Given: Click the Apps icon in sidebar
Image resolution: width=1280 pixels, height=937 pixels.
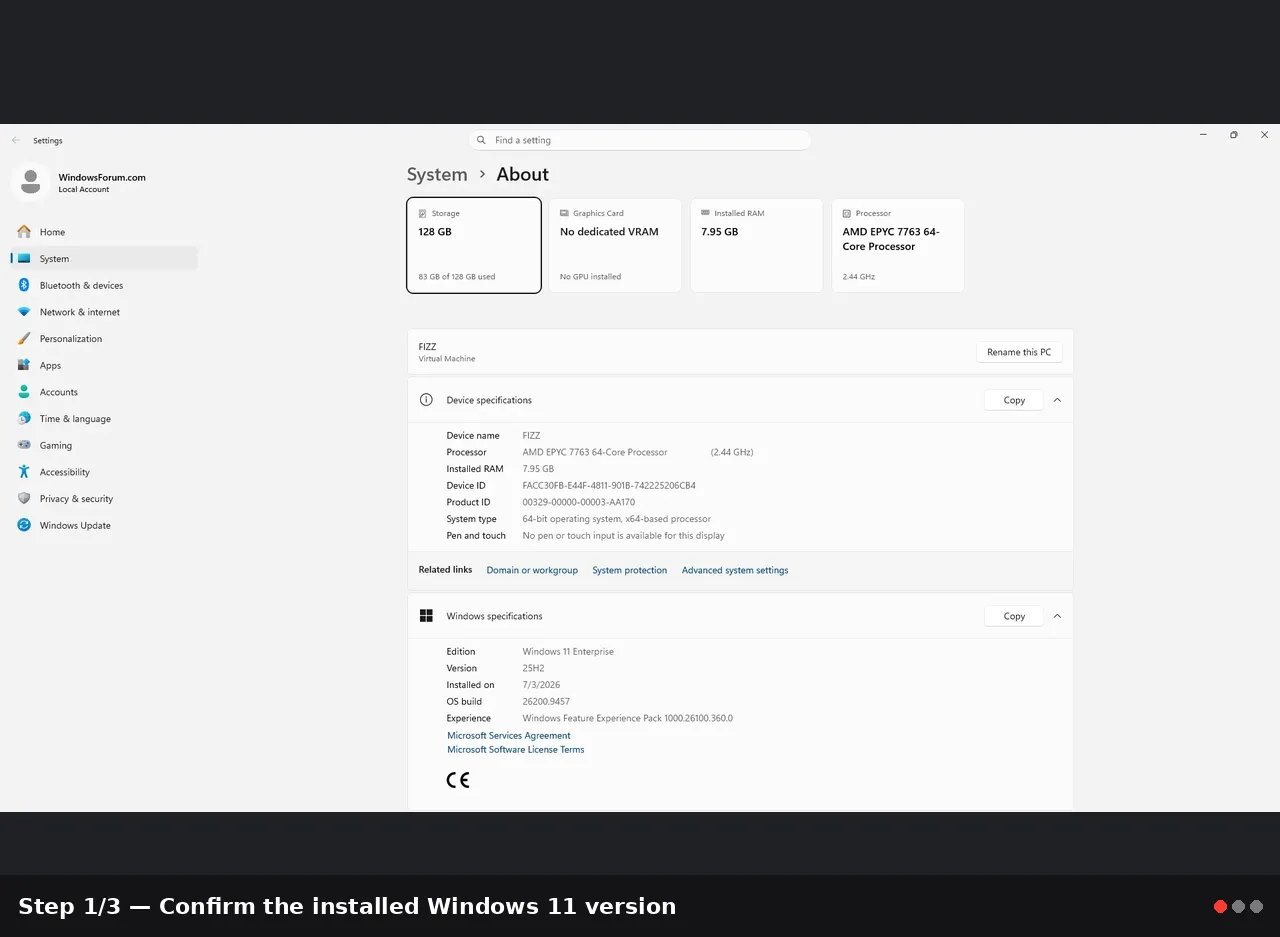Looking at the screenshot, I should coord(24,365).
